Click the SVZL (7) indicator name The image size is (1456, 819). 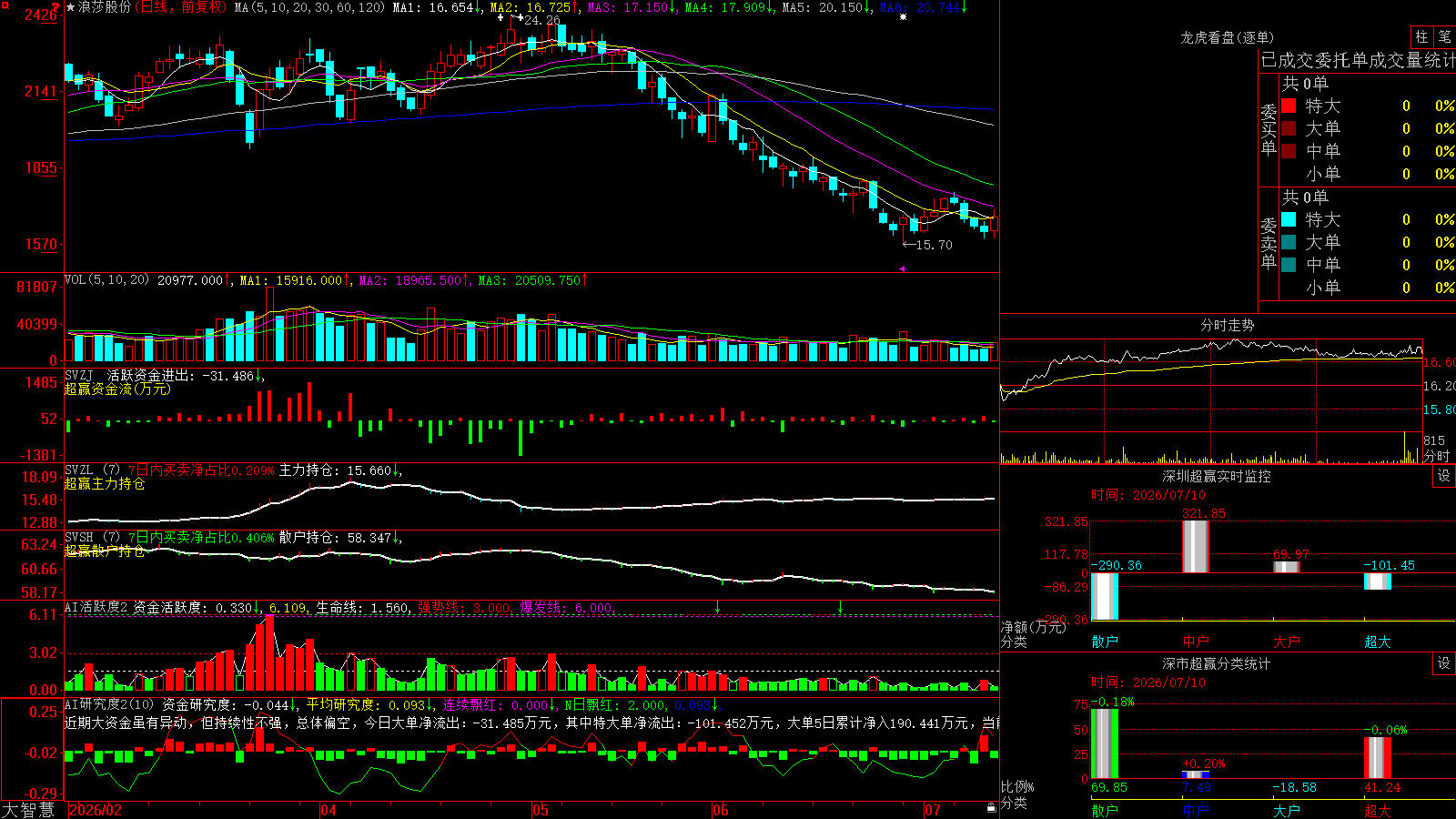pos(92,470)
